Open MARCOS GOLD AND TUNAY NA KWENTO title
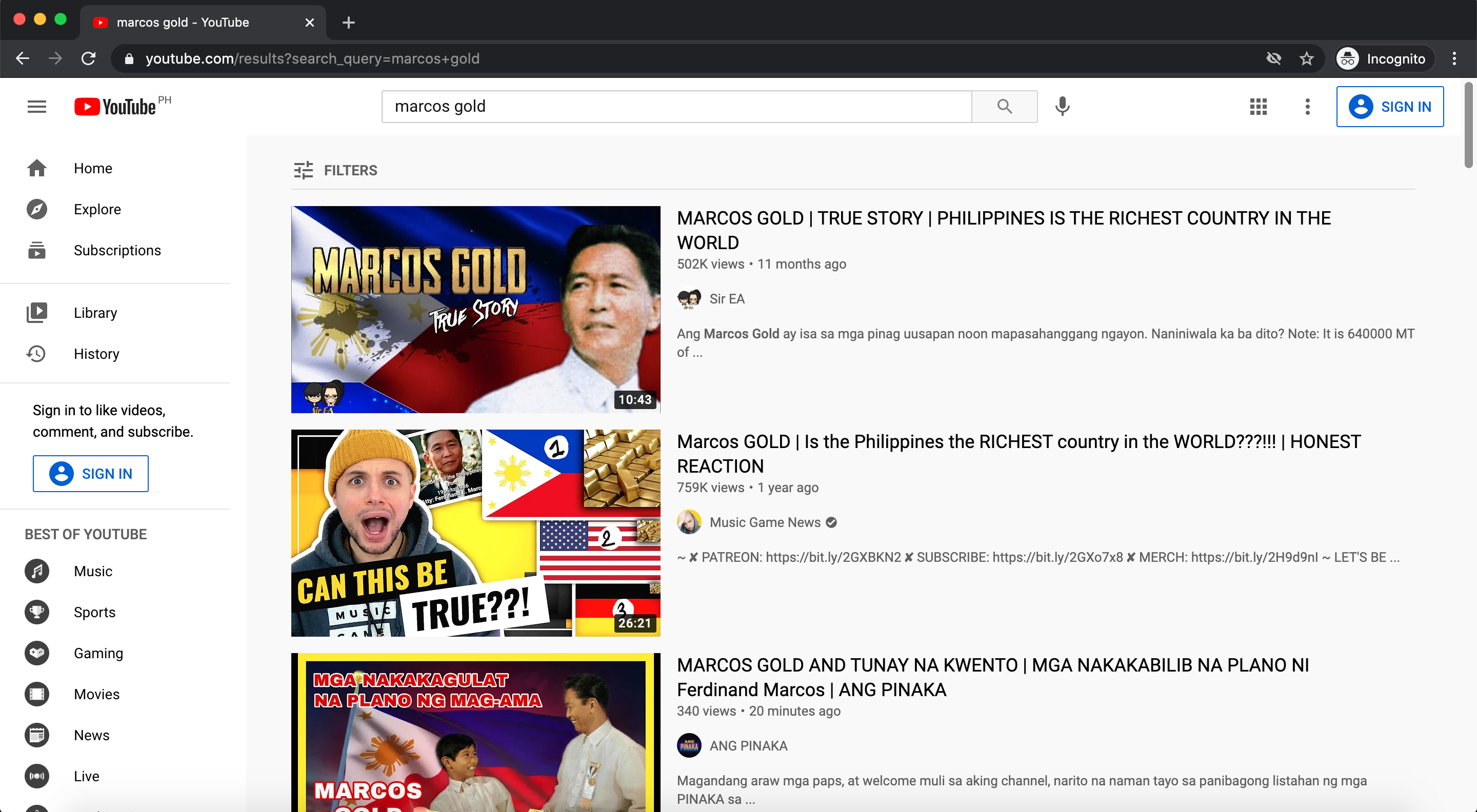Image resolution: width=1477 pixels, height=812 pixels. pos(992,677)
